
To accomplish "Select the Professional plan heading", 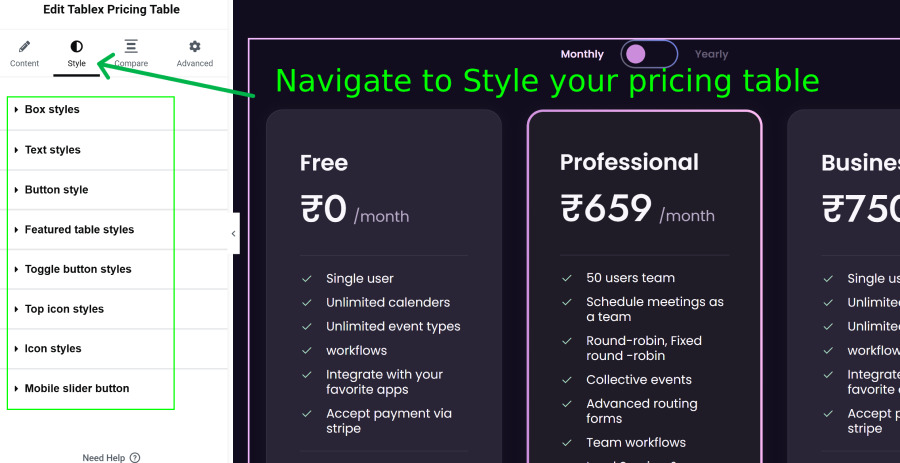I will click(x=629, y=163).
